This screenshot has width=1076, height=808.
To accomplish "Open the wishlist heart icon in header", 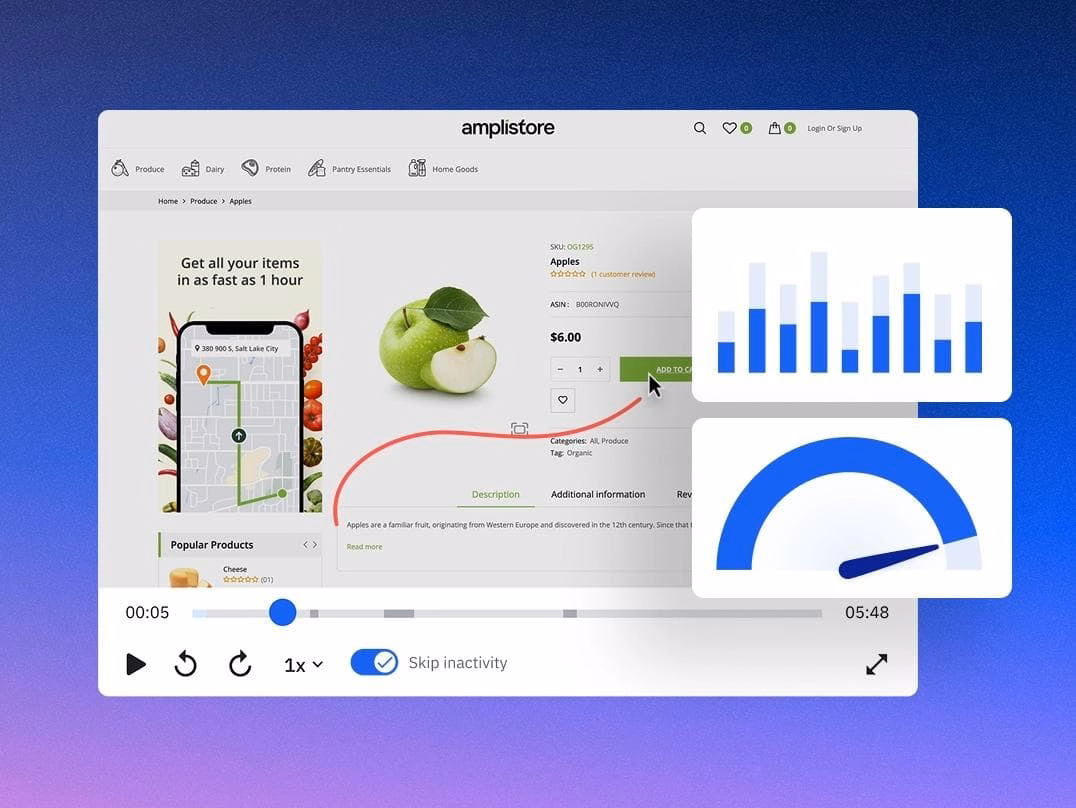I will (x=730, y=128).
